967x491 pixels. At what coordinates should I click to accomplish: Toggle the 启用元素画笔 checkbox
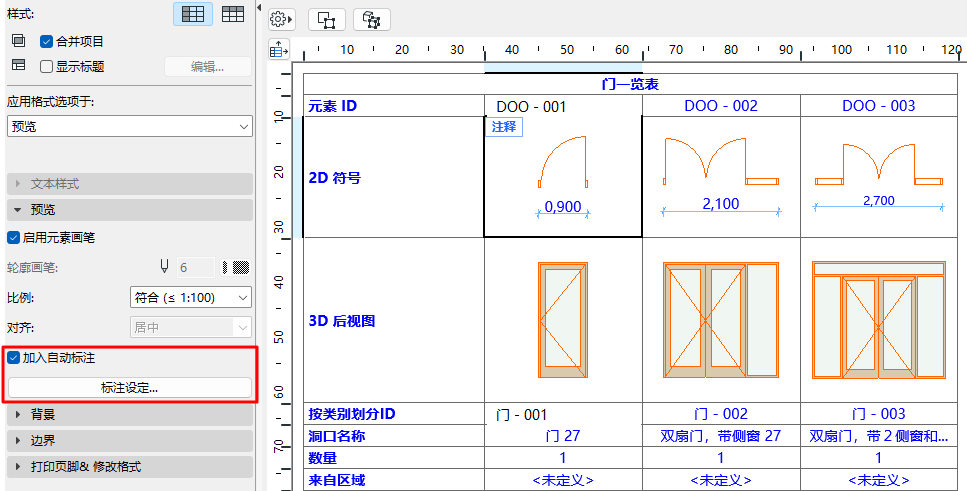13,237
